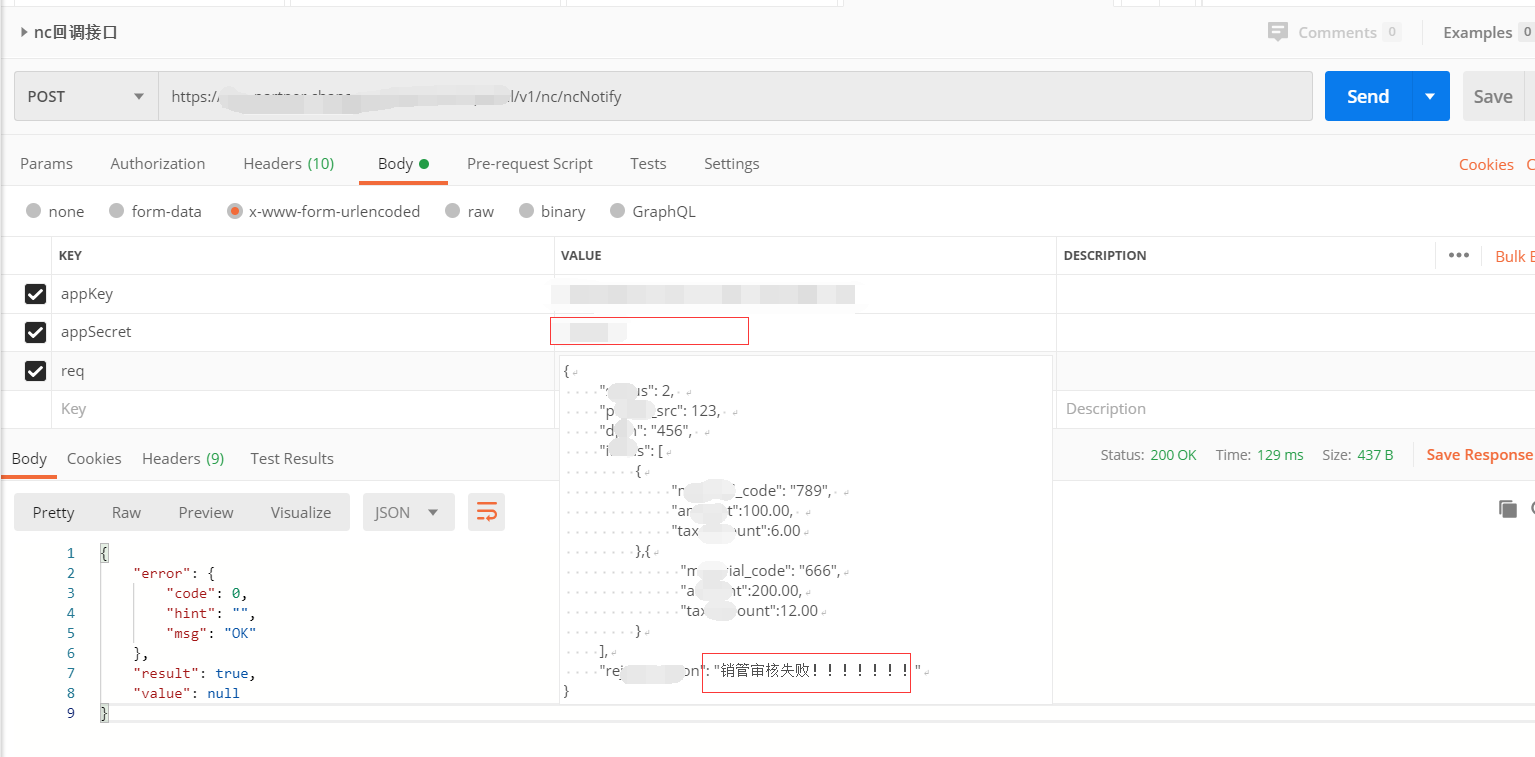Click the Size 437 B text

point(1357,454)
